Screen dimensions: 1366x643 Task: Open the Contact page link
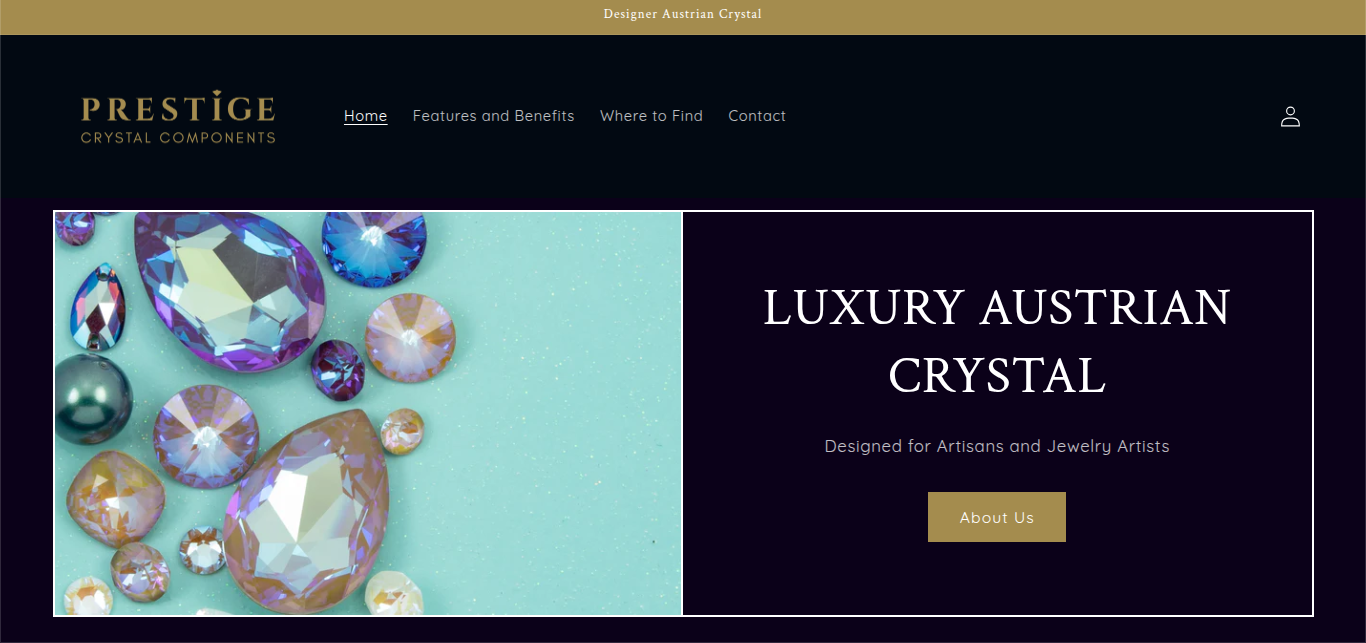click(x=757, y=116)
